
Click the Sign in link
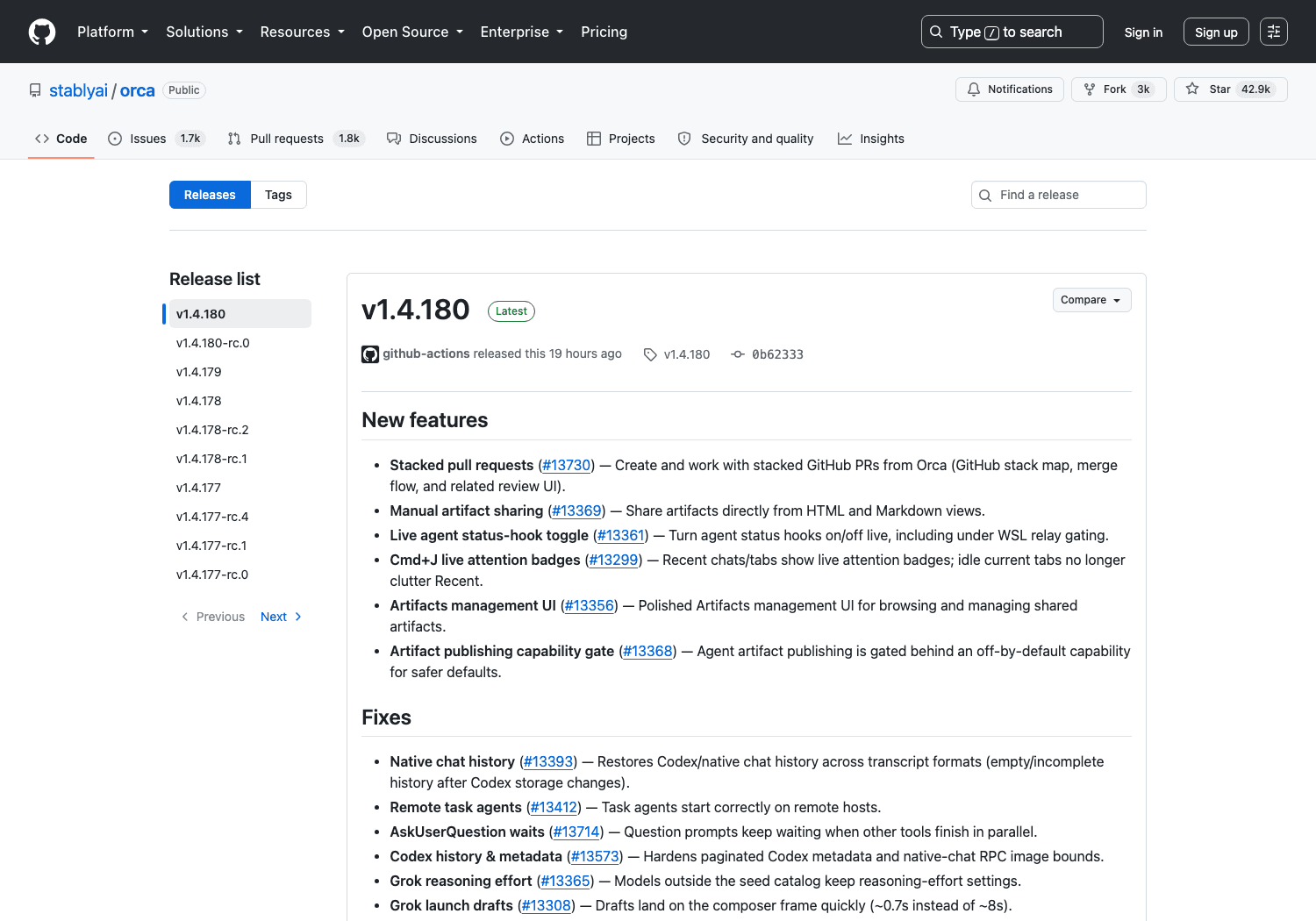1143,32
